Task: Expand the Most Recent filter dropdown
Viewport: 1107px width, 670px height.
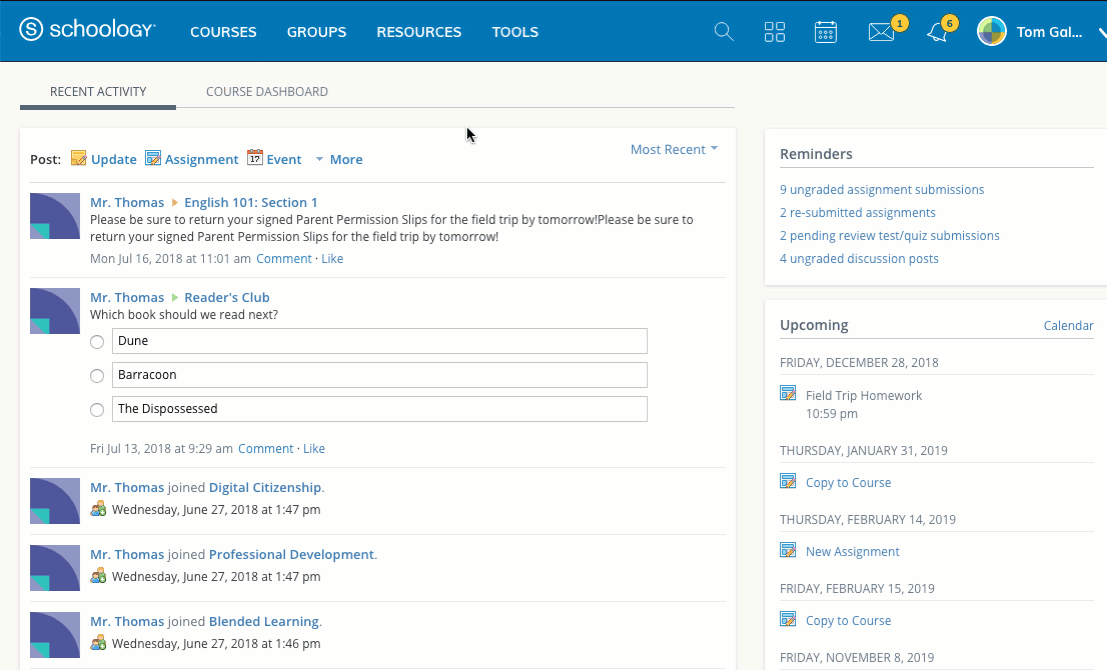Action: [x=674, y=149]
